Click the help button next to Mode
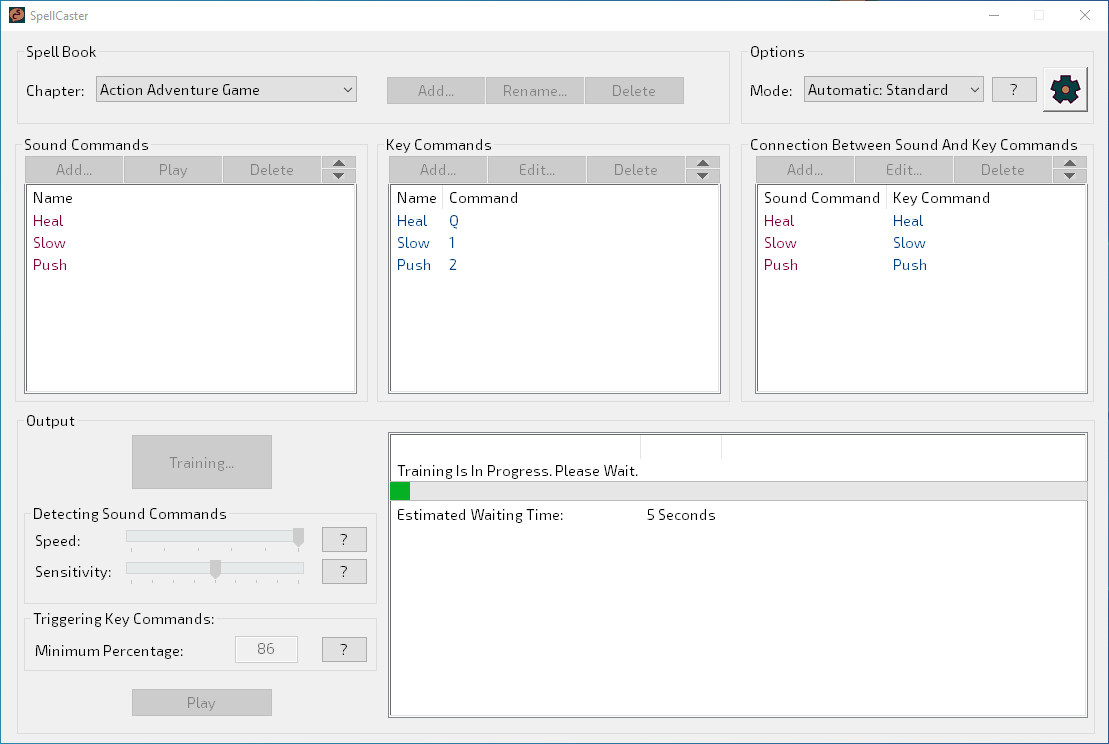The width and height of the screenshot is (1109, 744). 1014,90
